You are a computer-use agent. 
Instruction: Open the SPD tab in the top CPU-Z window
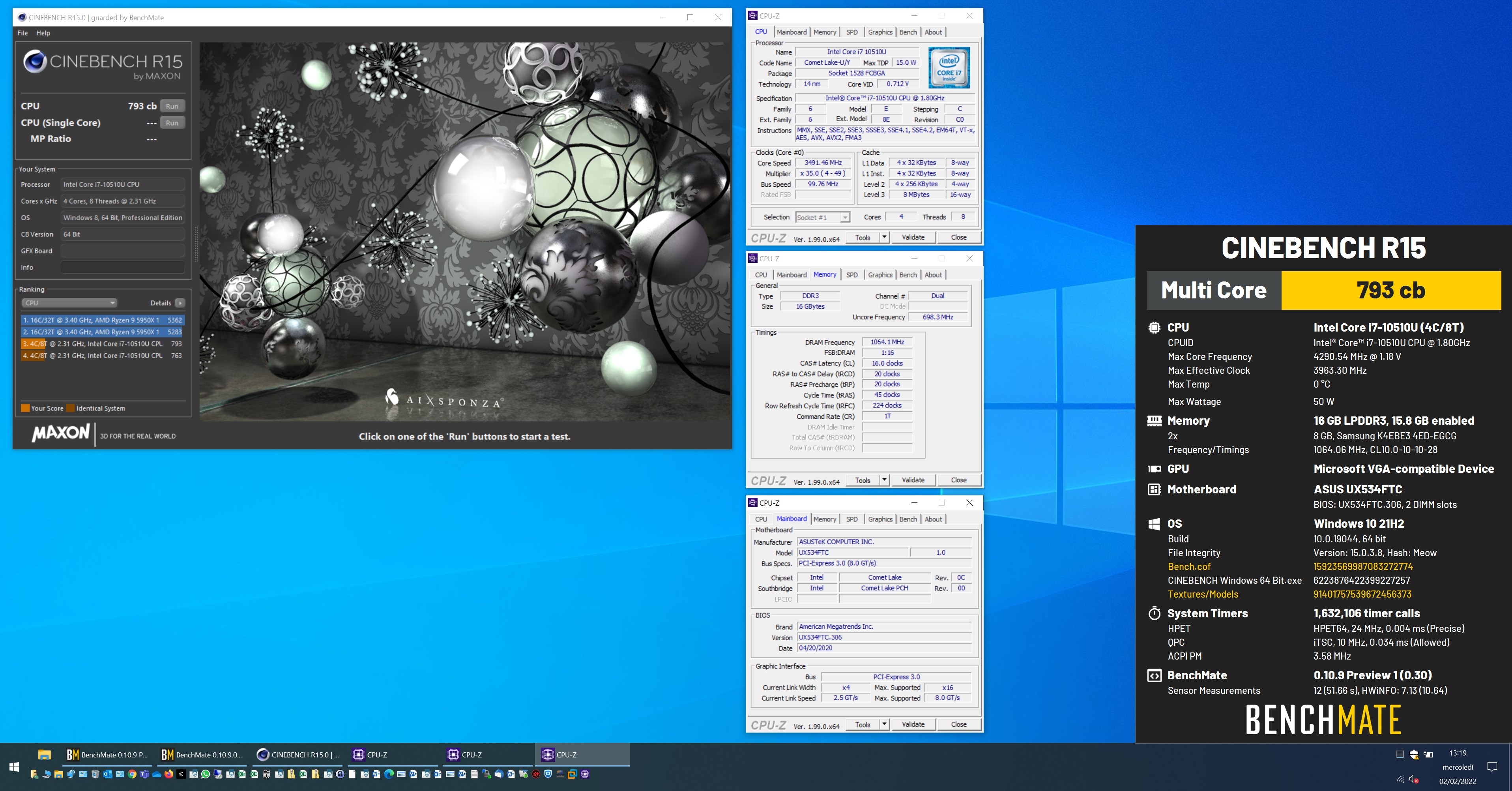[851, 32]
